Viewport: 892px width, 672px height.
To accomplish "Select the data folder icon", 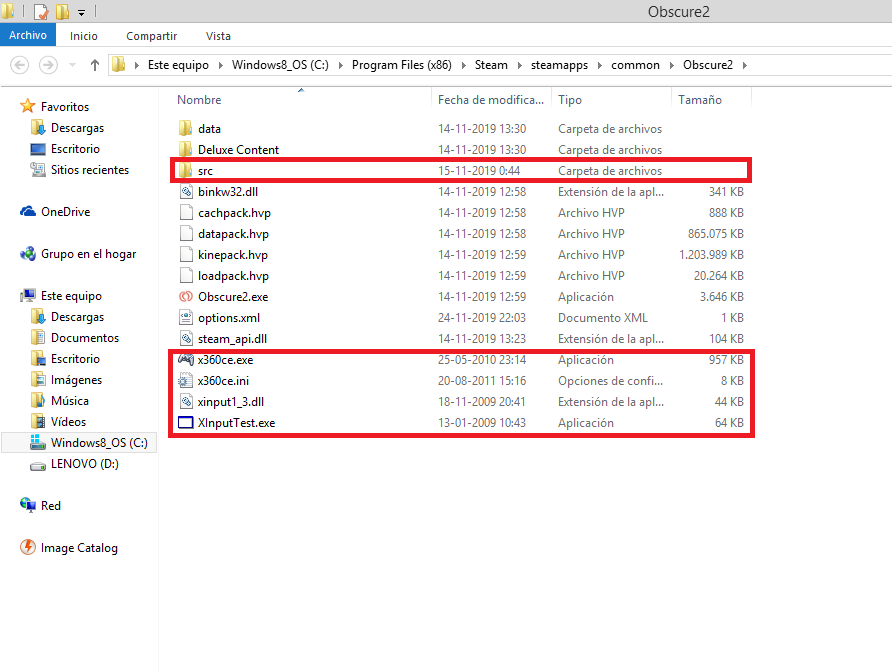I will pyautogui.click(x=185, y=128).
